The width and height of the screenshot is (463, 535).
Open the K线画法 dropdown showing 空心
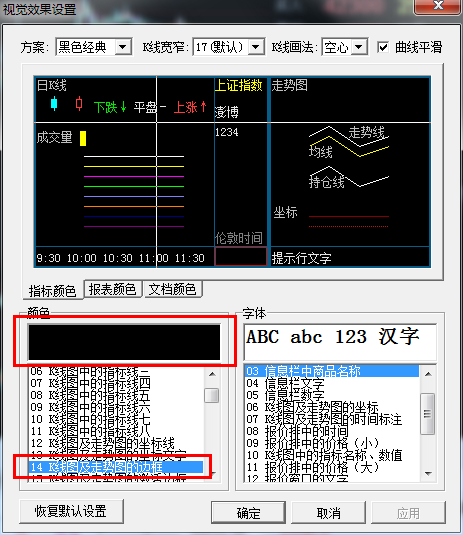point(344,47)
